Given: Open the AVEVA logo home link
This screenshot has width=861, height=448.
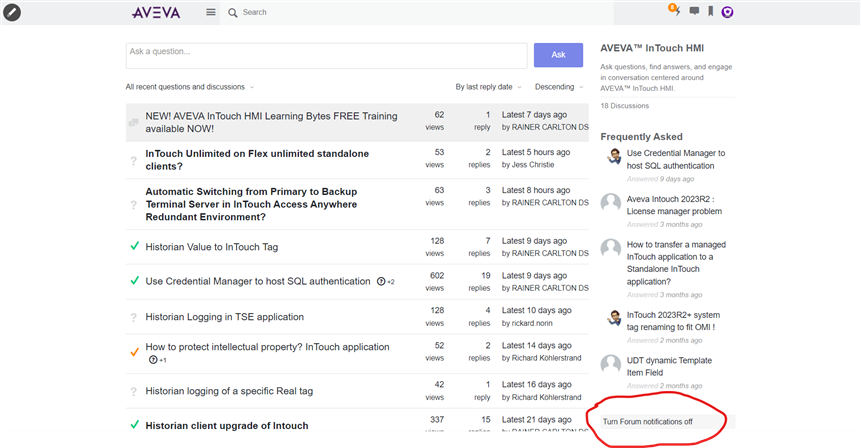Looking at the screenshot, I should 156,12.
